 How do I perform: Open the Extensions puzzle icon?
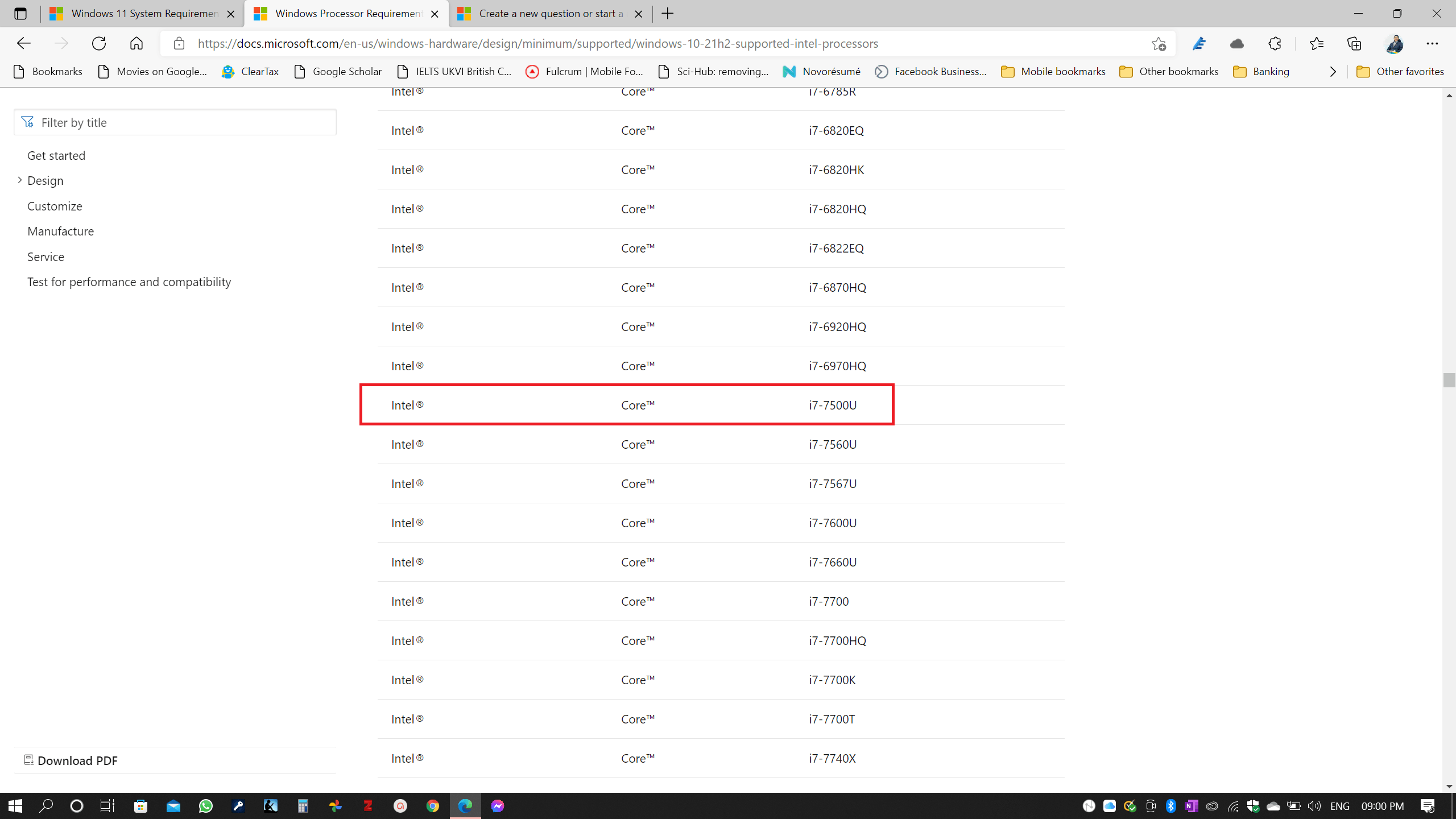pyautogui.click(x=1275, y=43)
